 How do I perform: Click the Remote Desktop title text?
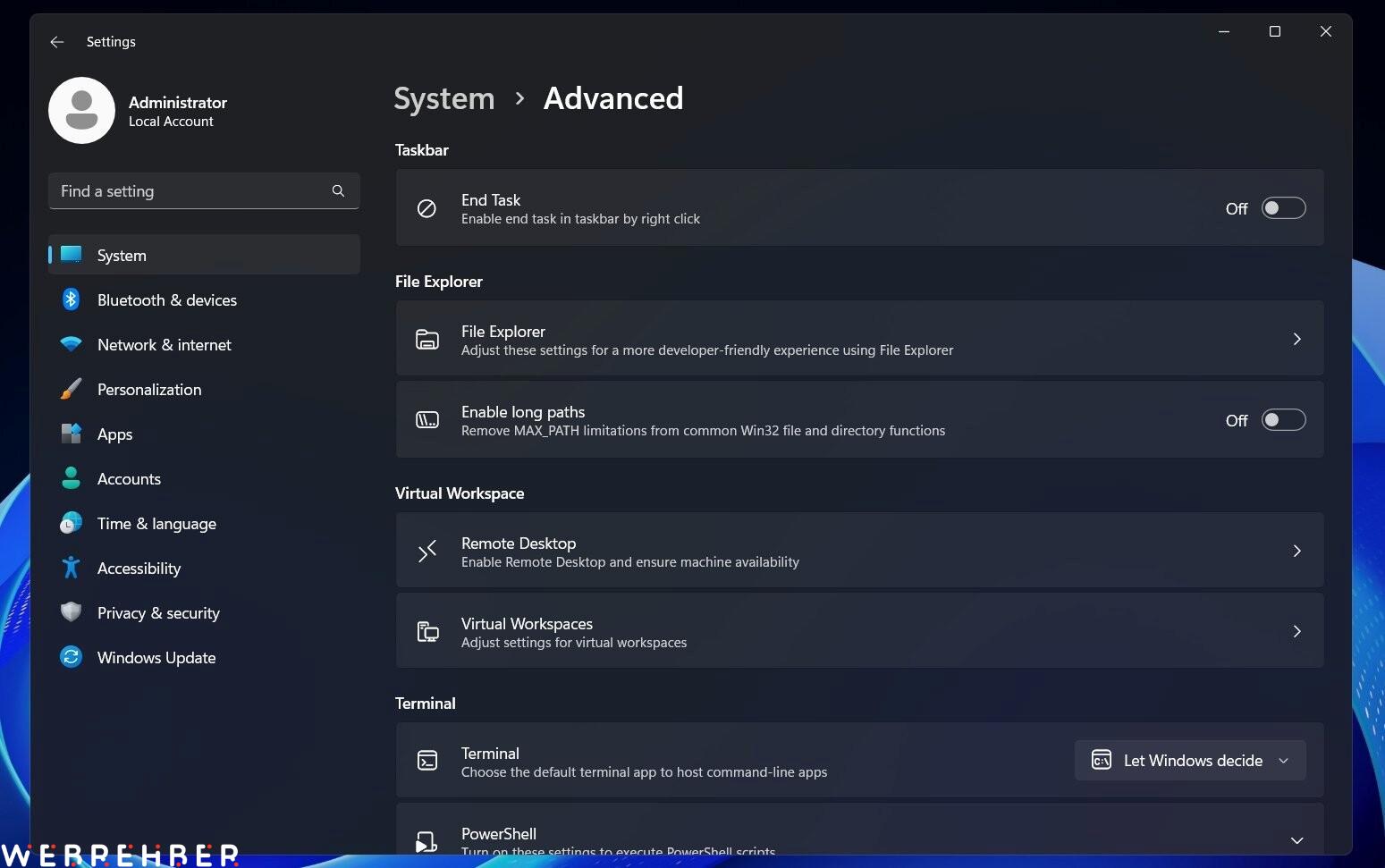pos(519,543)
